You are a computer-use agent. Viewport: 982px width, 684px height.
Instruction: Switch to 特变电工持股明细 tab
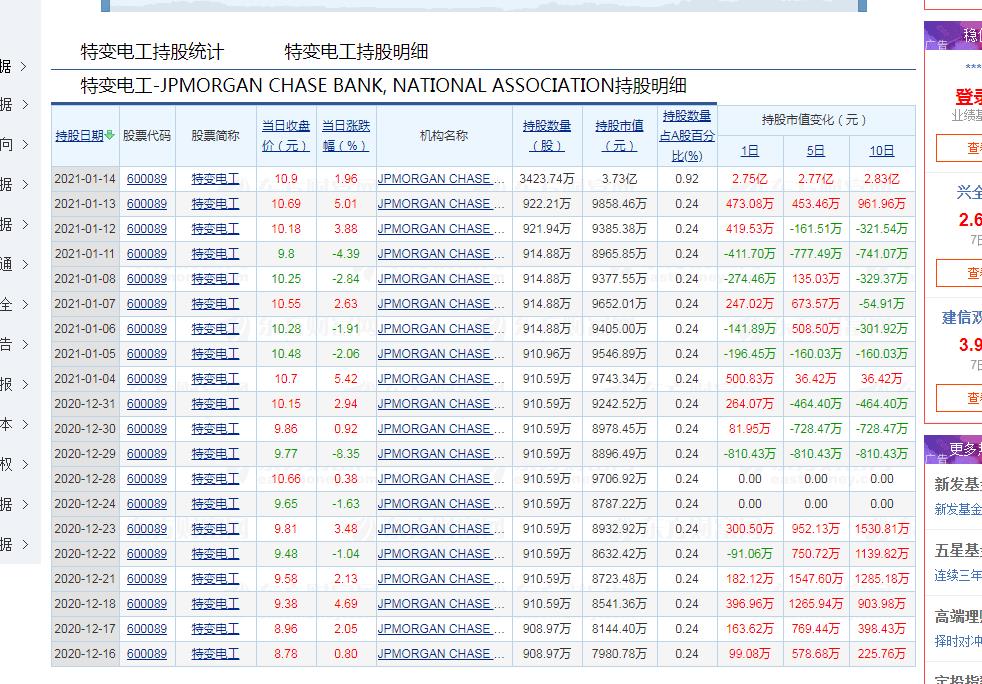point(356,51)
